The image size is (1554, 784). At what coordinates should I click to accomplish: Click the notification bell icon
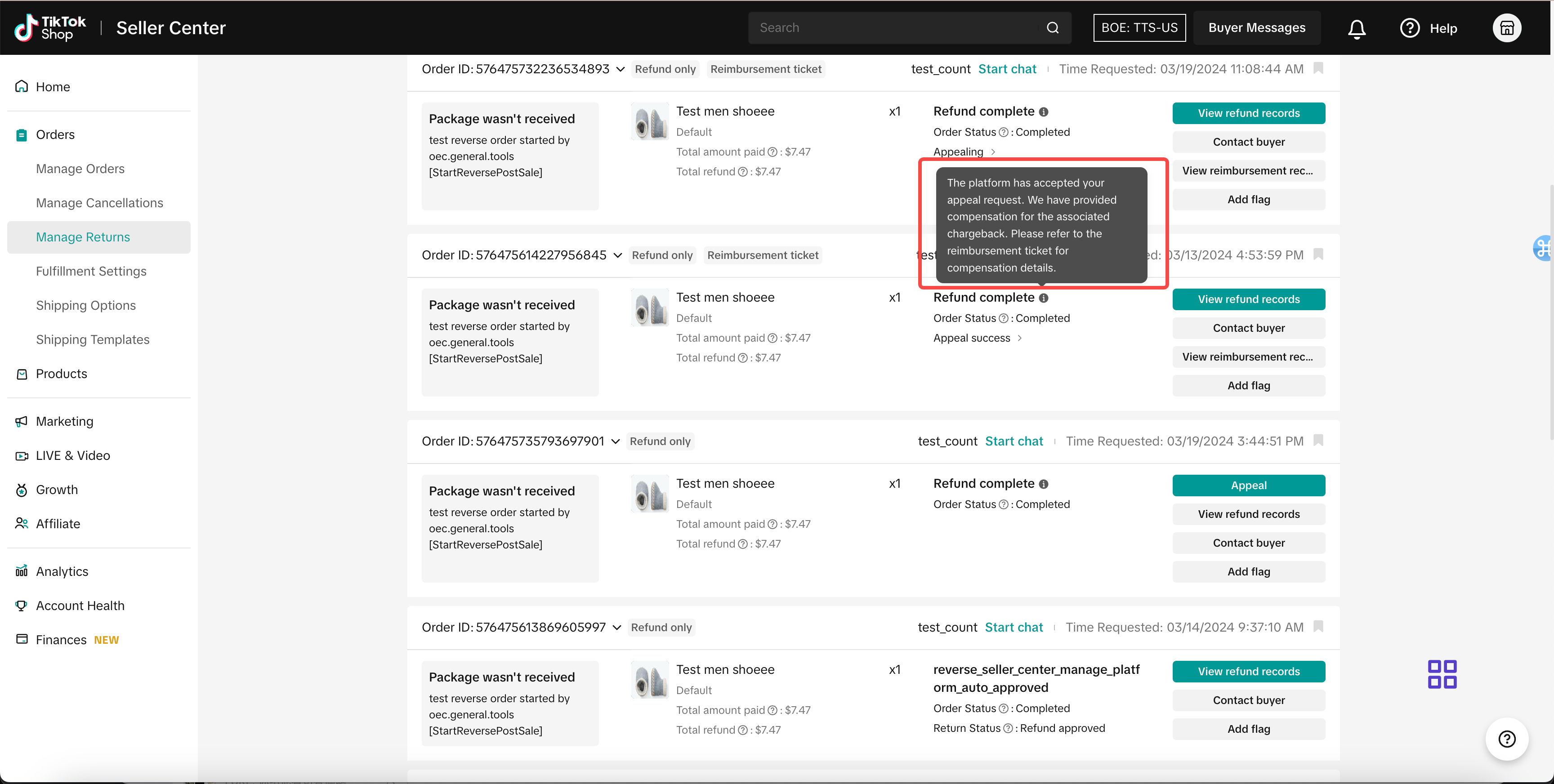coord(1357,28)
